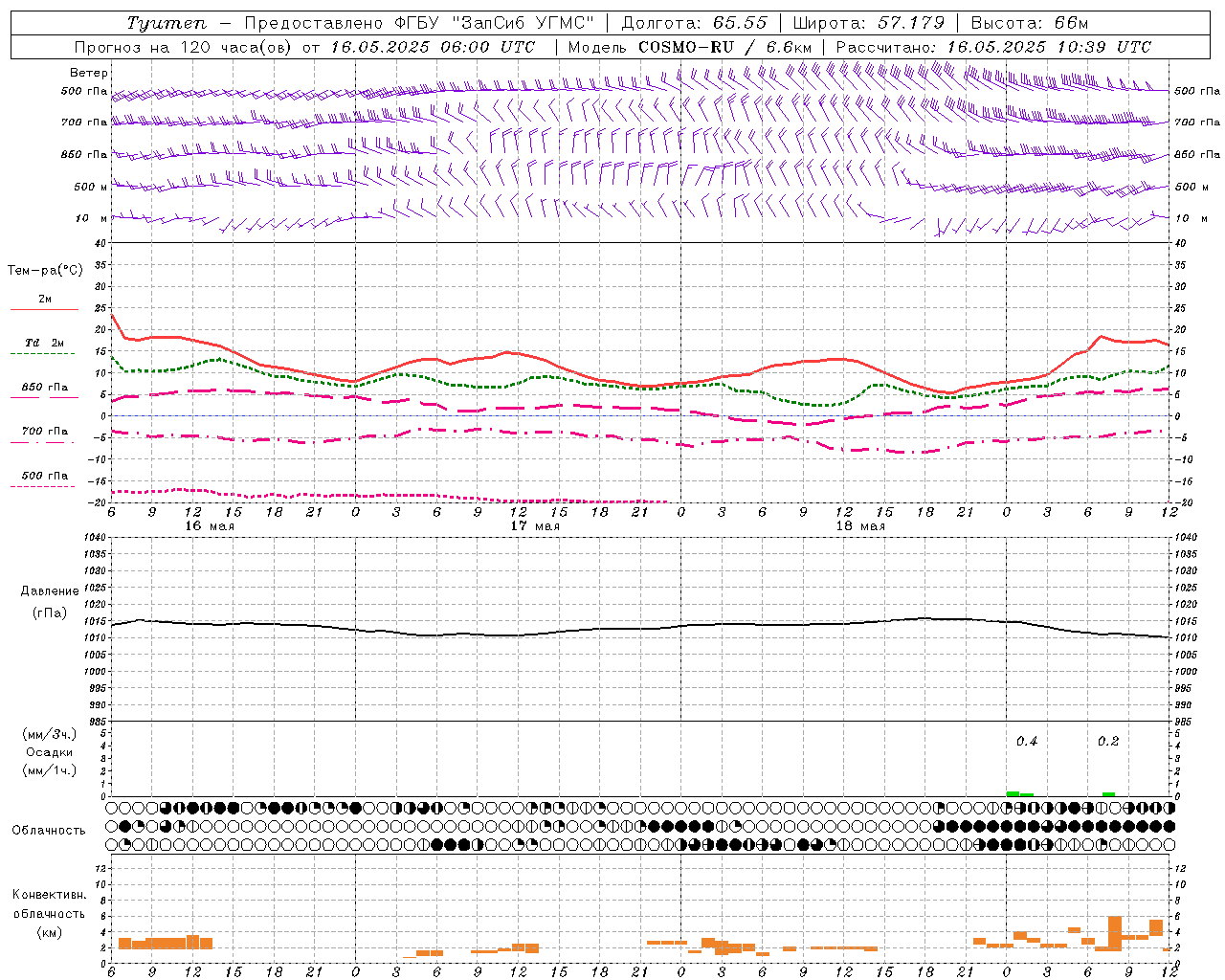
Task: Click the green precipitation bar below 0.2
Action: pyautogui.click(x=1108, y=793)
